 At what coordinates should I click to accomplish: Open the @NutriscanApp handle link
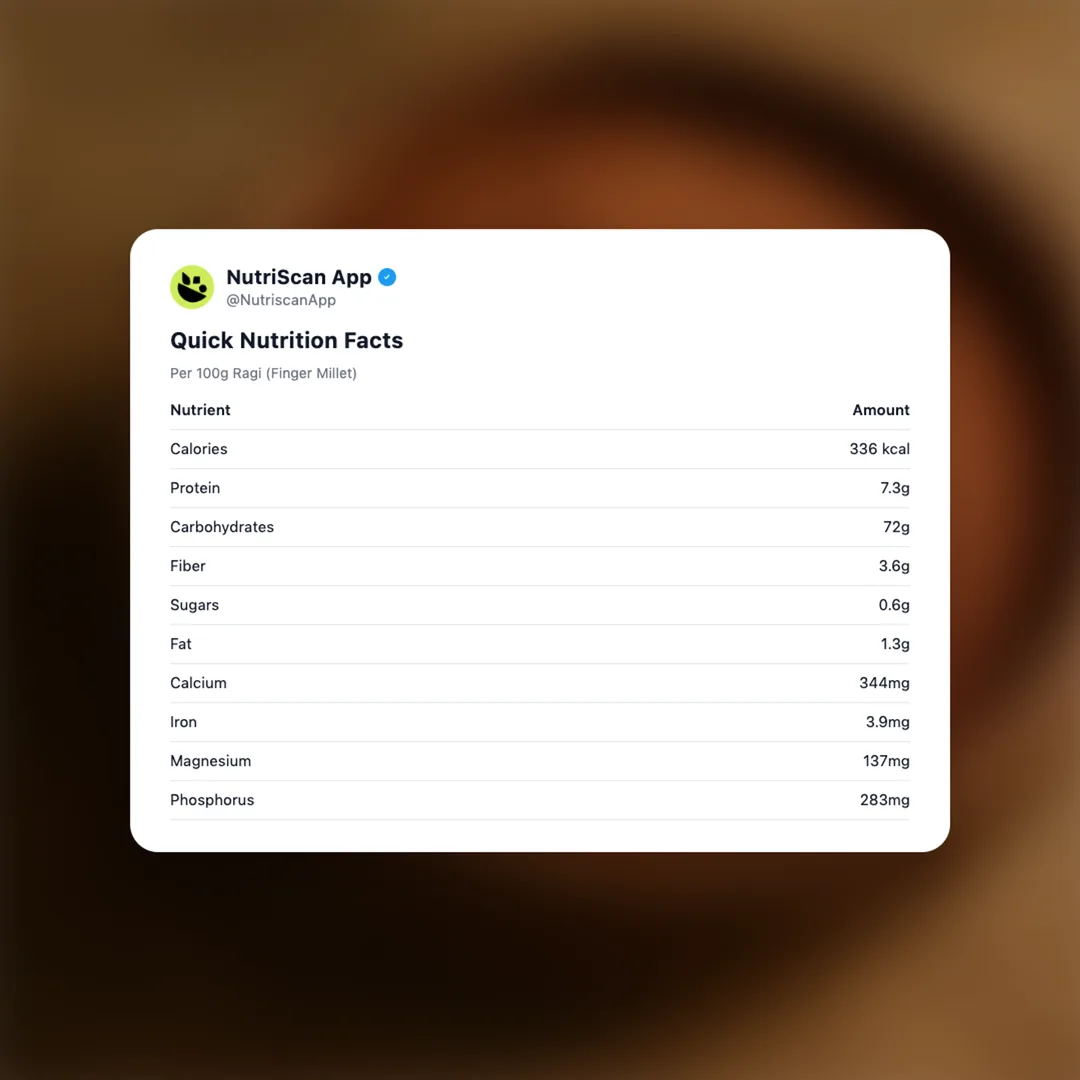[281, 300]
